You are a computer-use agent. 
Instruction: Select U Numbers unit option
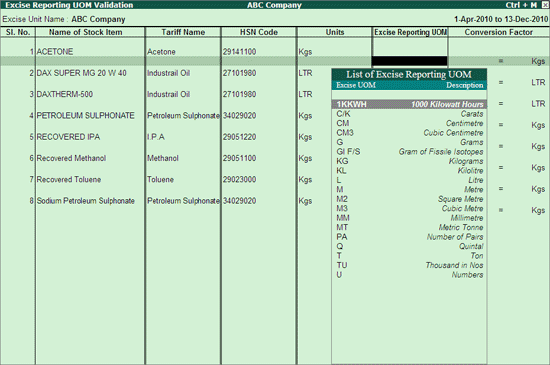coord(409,275)
